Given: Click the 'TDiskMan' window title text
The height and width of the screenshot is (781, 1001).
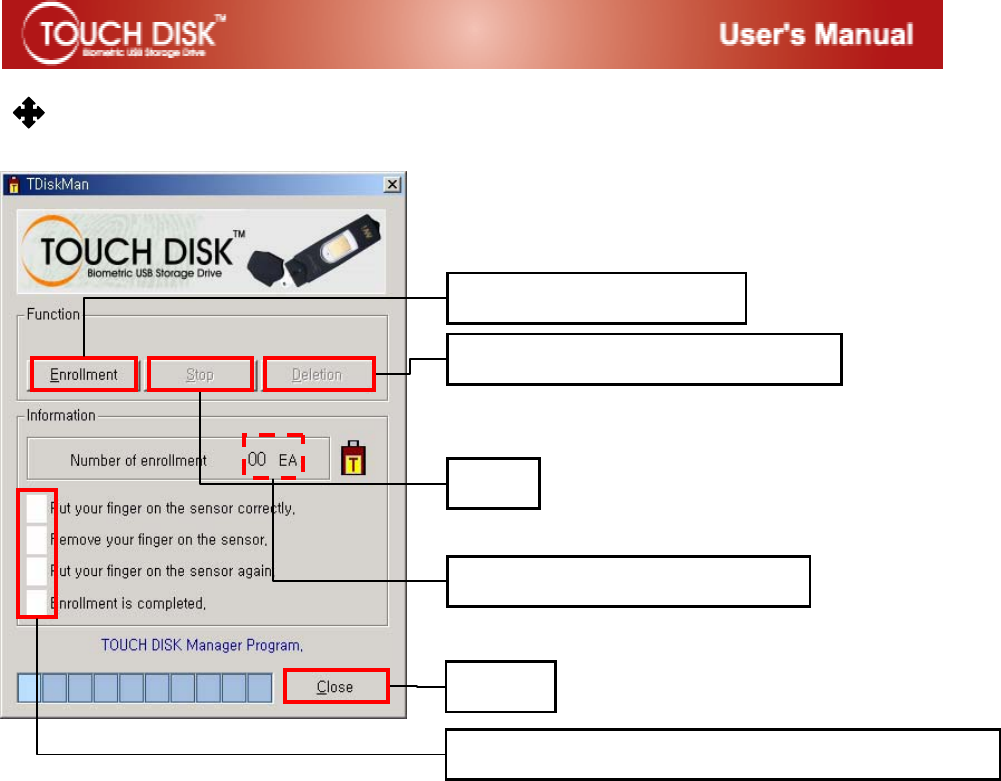Looking at the screenshot, I should point(57,185).
